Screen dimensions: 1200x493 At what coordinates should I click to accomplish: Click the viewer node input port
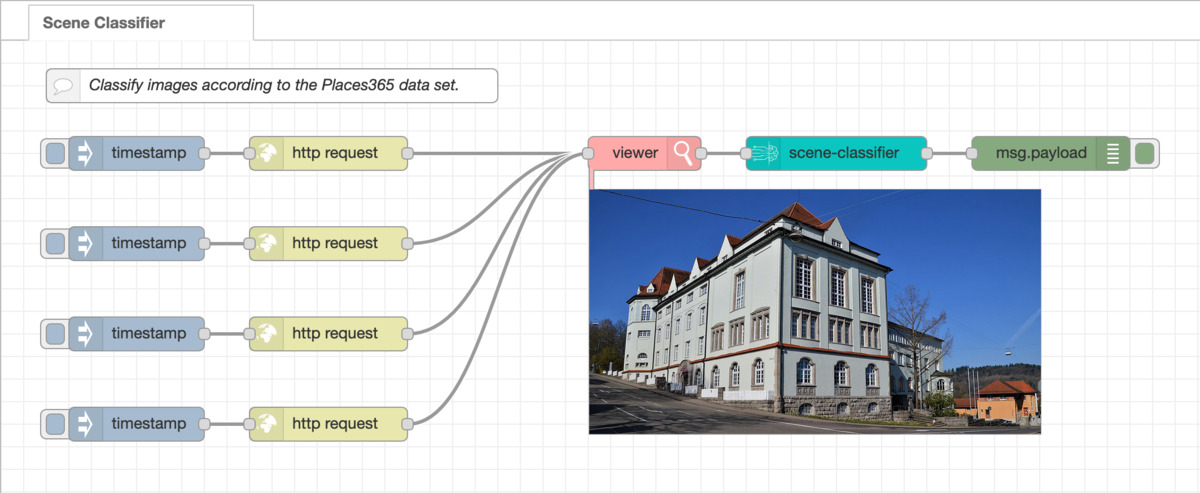pos(588,153)
